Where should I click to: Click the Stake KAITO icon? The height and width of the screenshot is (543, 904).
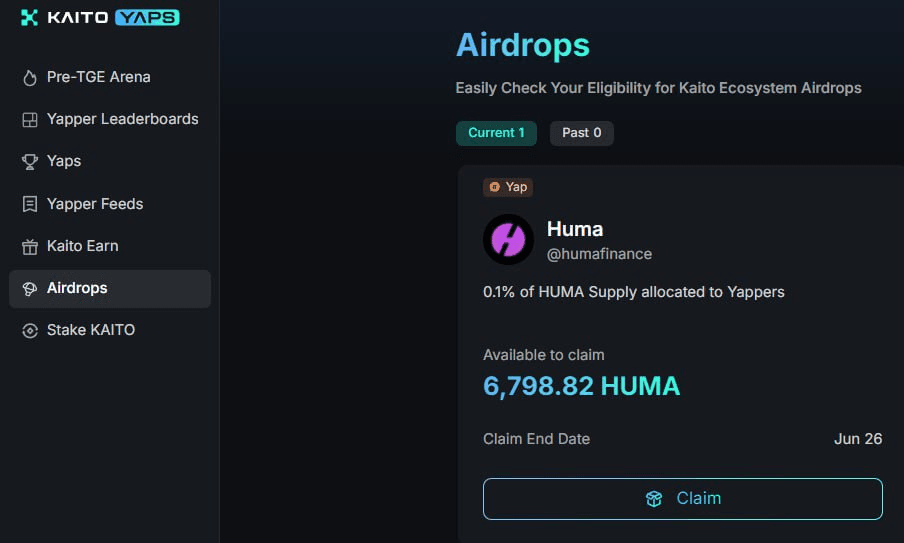point(29,331)
